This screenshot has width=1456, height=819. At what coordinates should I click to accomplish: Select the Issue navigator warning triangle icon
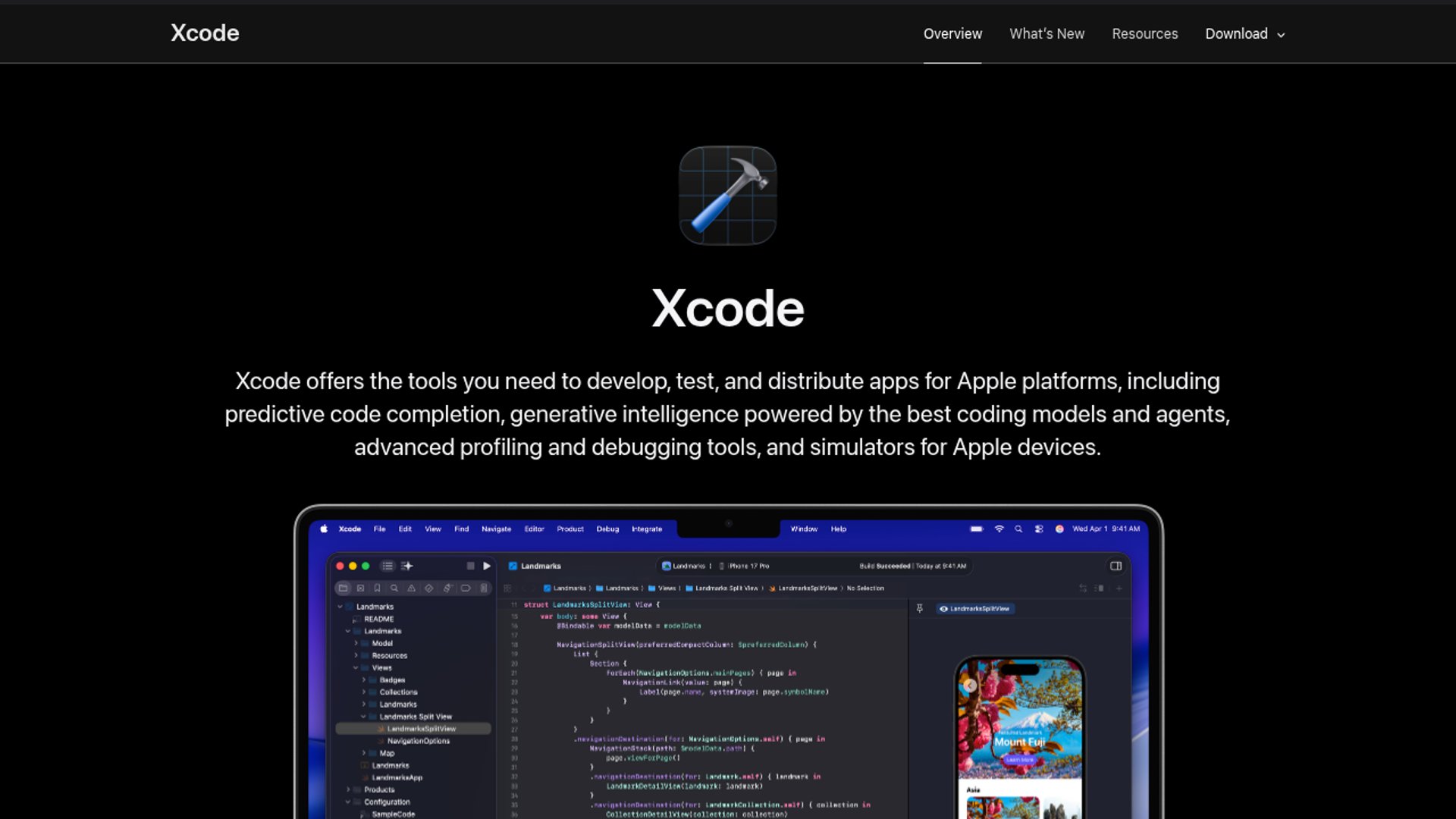(411, 588)
